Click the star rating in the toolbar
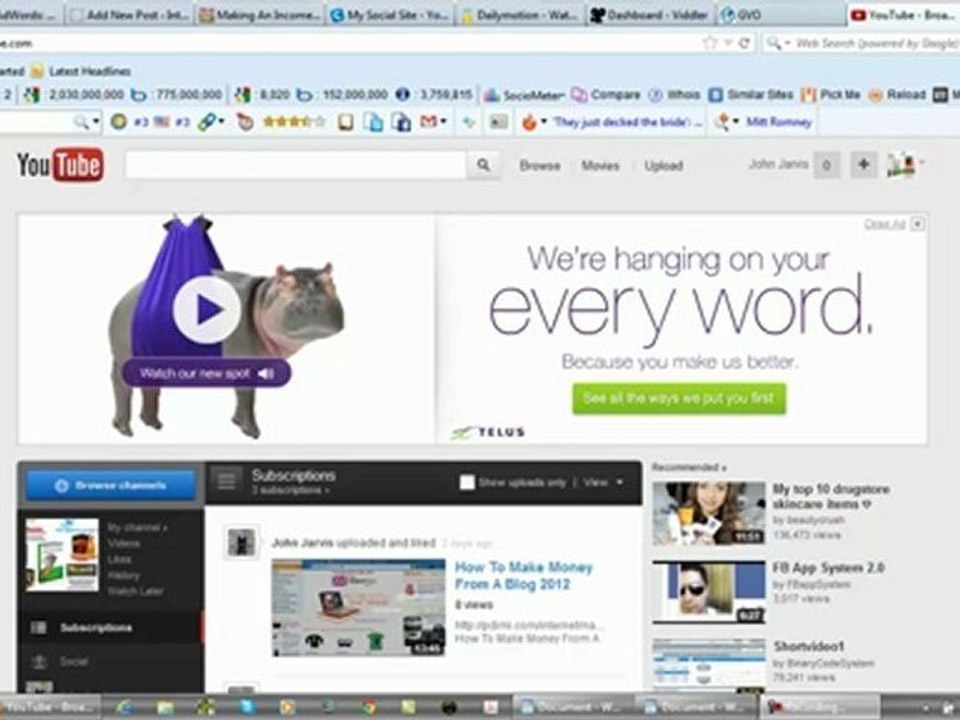This screenshot has width=960, height=720. (x=294, y=122)
